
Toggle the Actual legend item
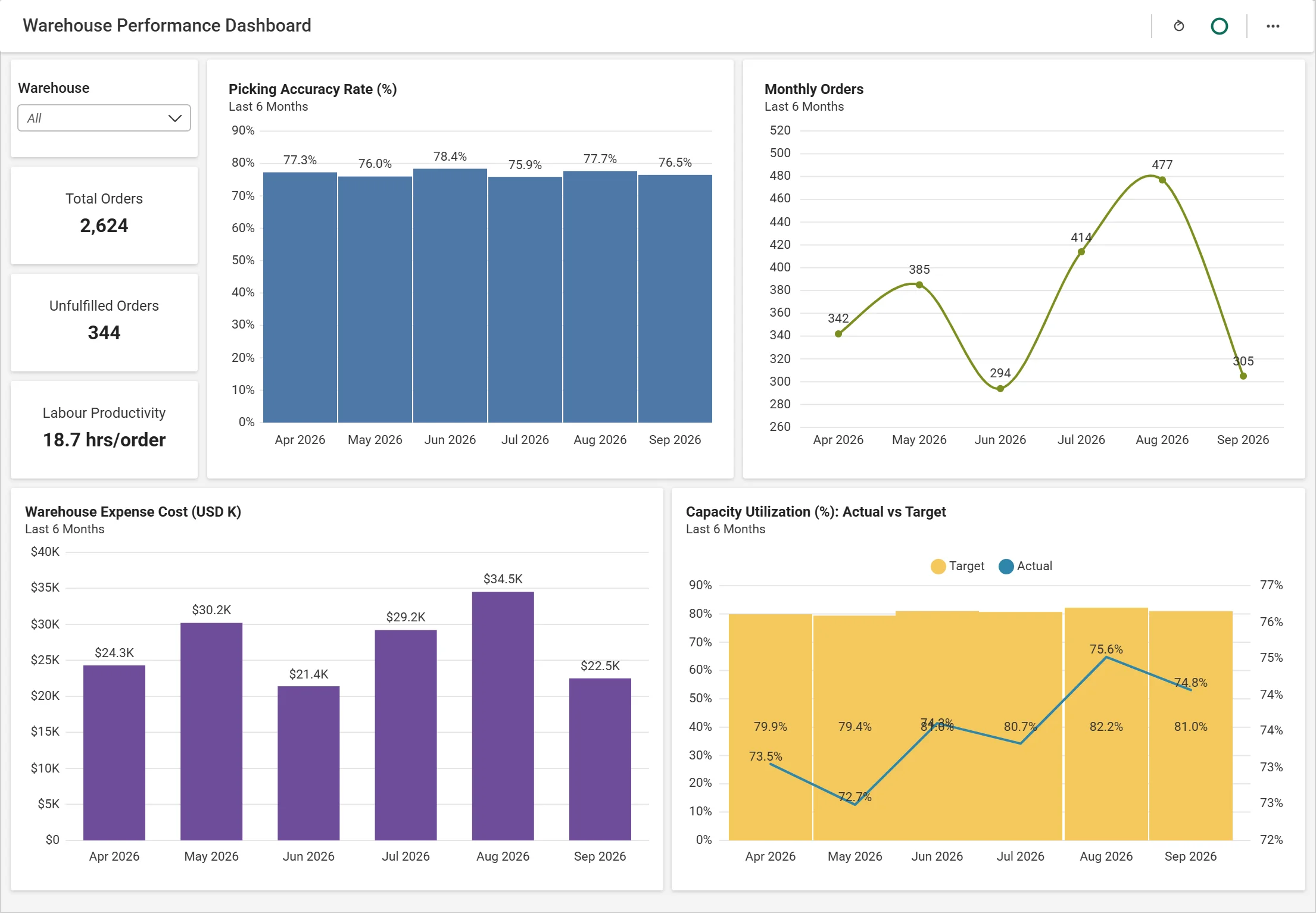pos(1025,566)
